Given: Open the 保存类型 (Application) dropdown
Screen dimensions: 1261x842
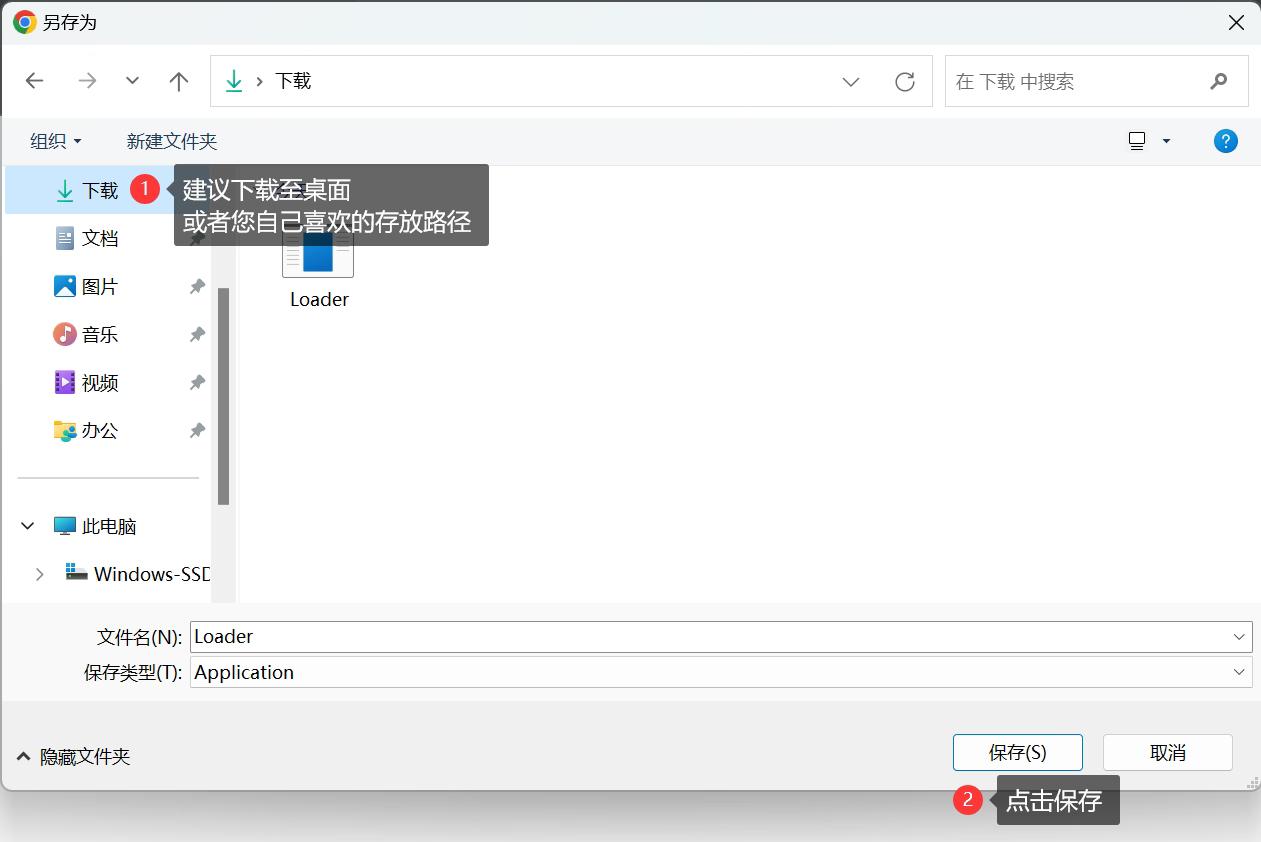Looking at the screenshot, I should click(x=1239, y=672).
